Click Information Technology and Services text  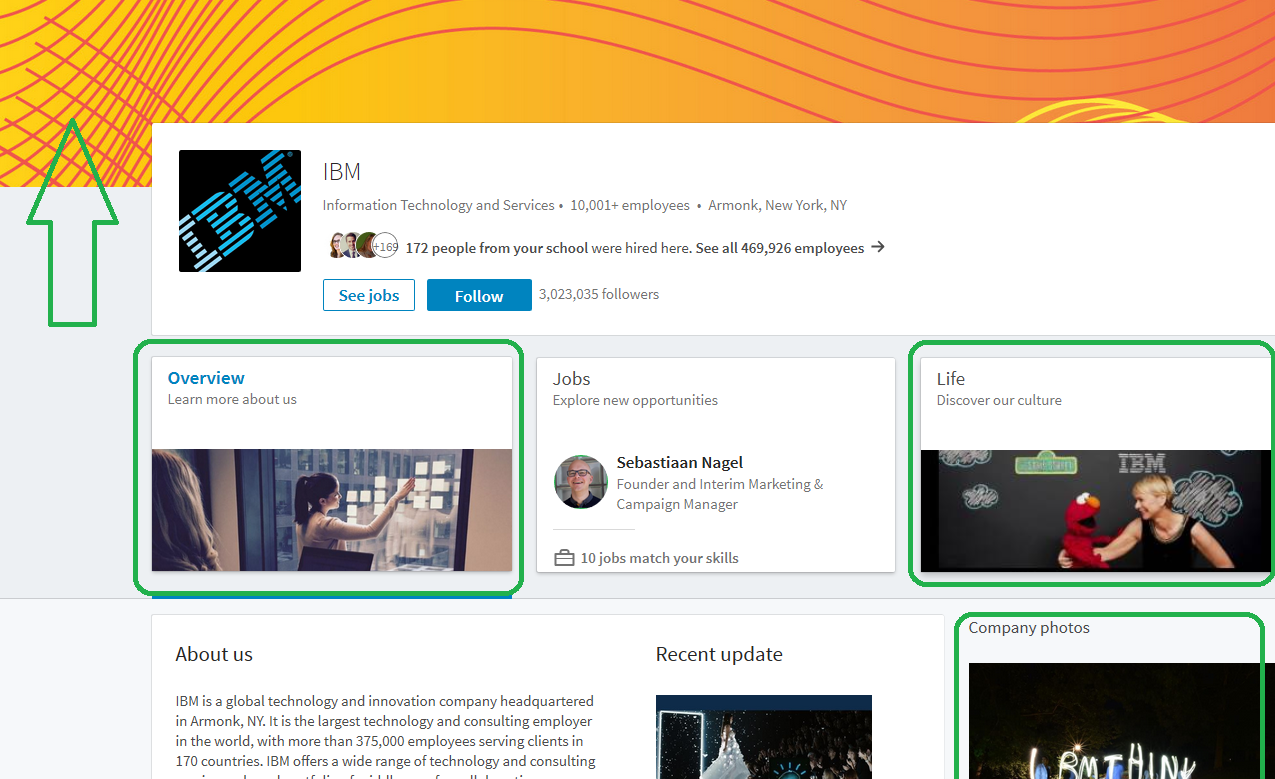439,205
